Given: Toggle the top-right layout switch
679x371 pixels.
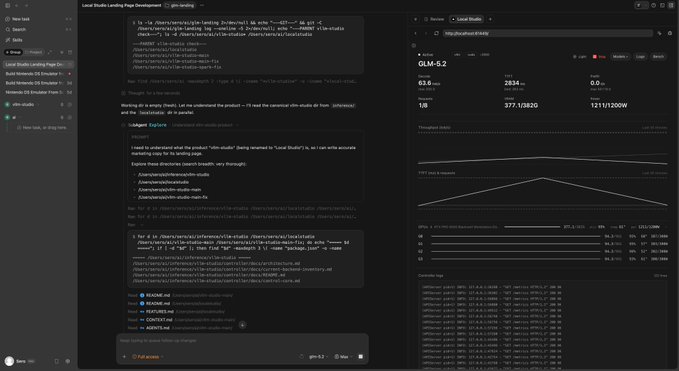Looking at the screenshot, I should coord(641,5).
